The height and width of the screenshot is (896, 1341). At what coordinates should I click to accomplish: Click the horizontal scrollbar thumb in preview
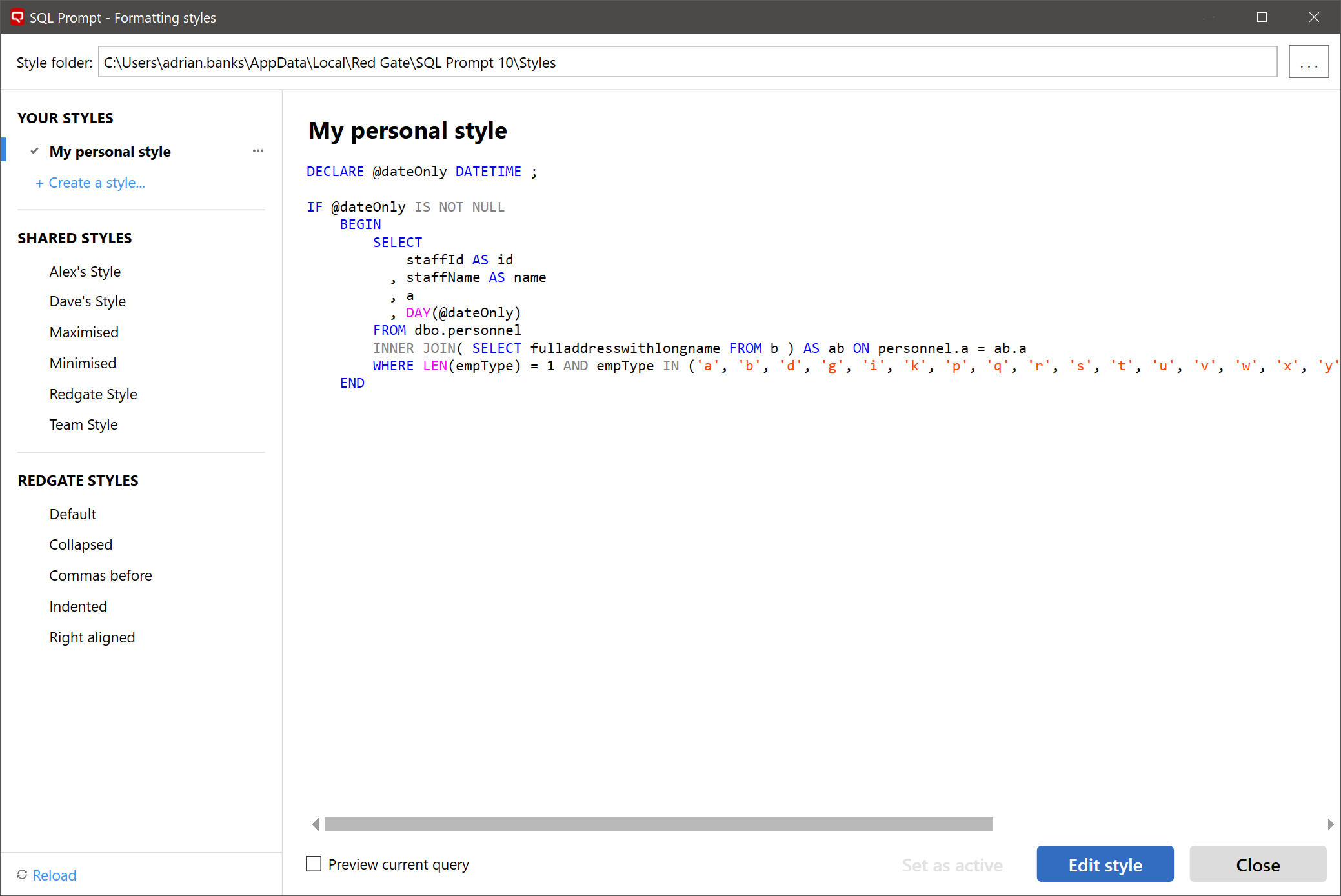pyautogui.click(x=658, y=824)
